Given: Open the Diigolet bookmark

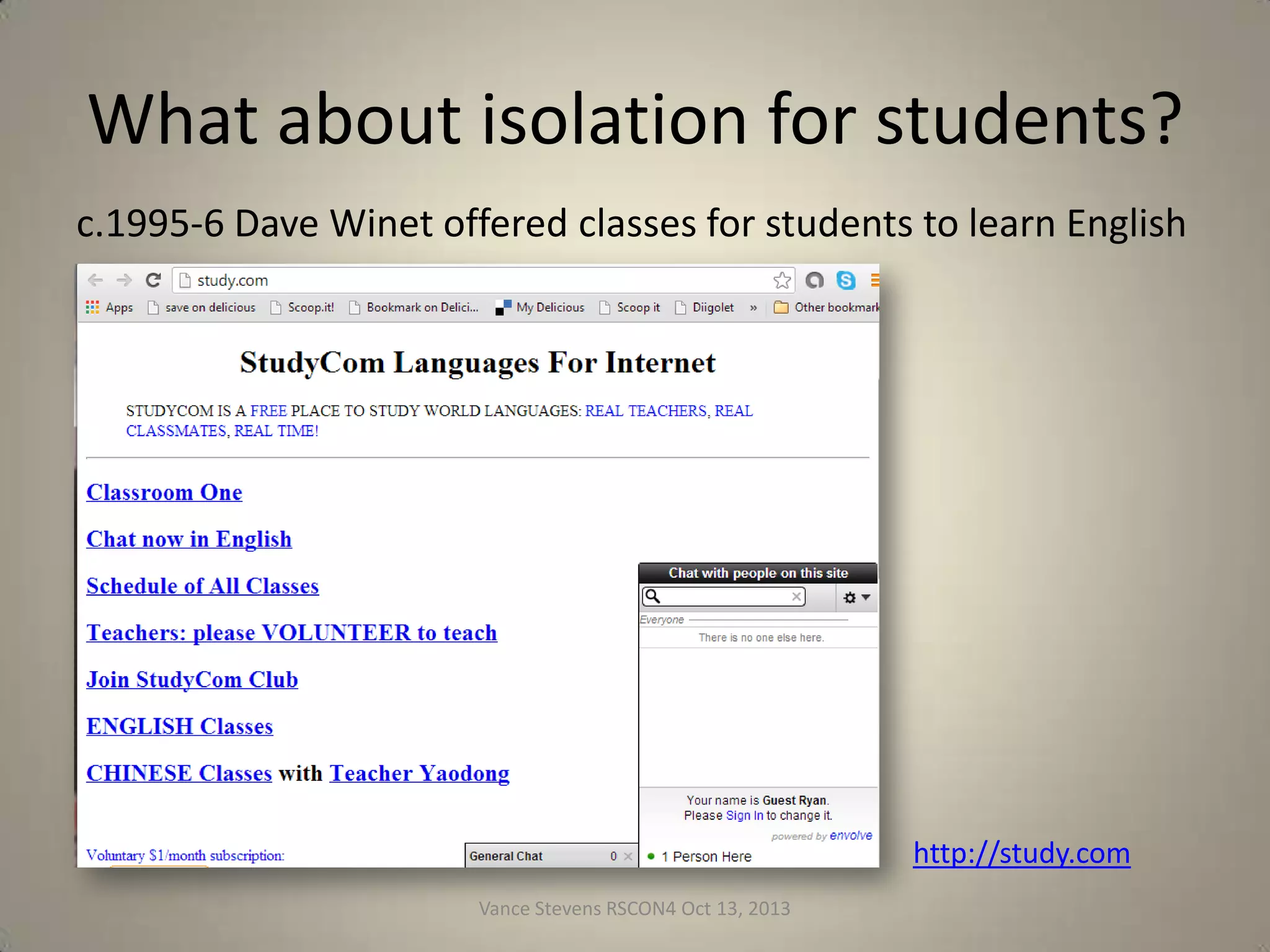Looking at the screenshot, I should point(704,307).
